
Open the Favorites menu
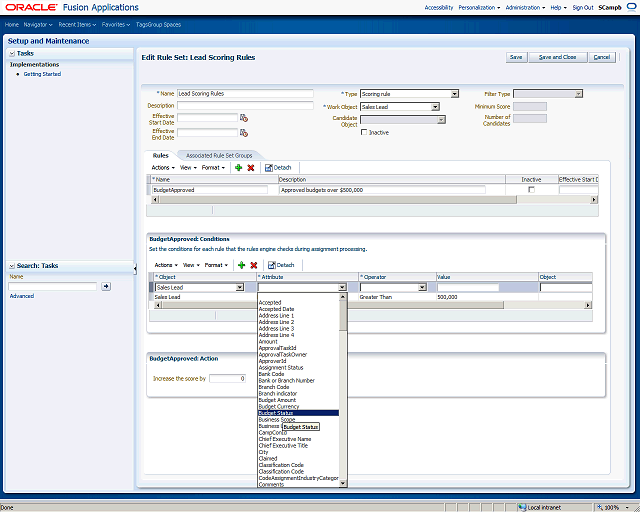point(116,24)
